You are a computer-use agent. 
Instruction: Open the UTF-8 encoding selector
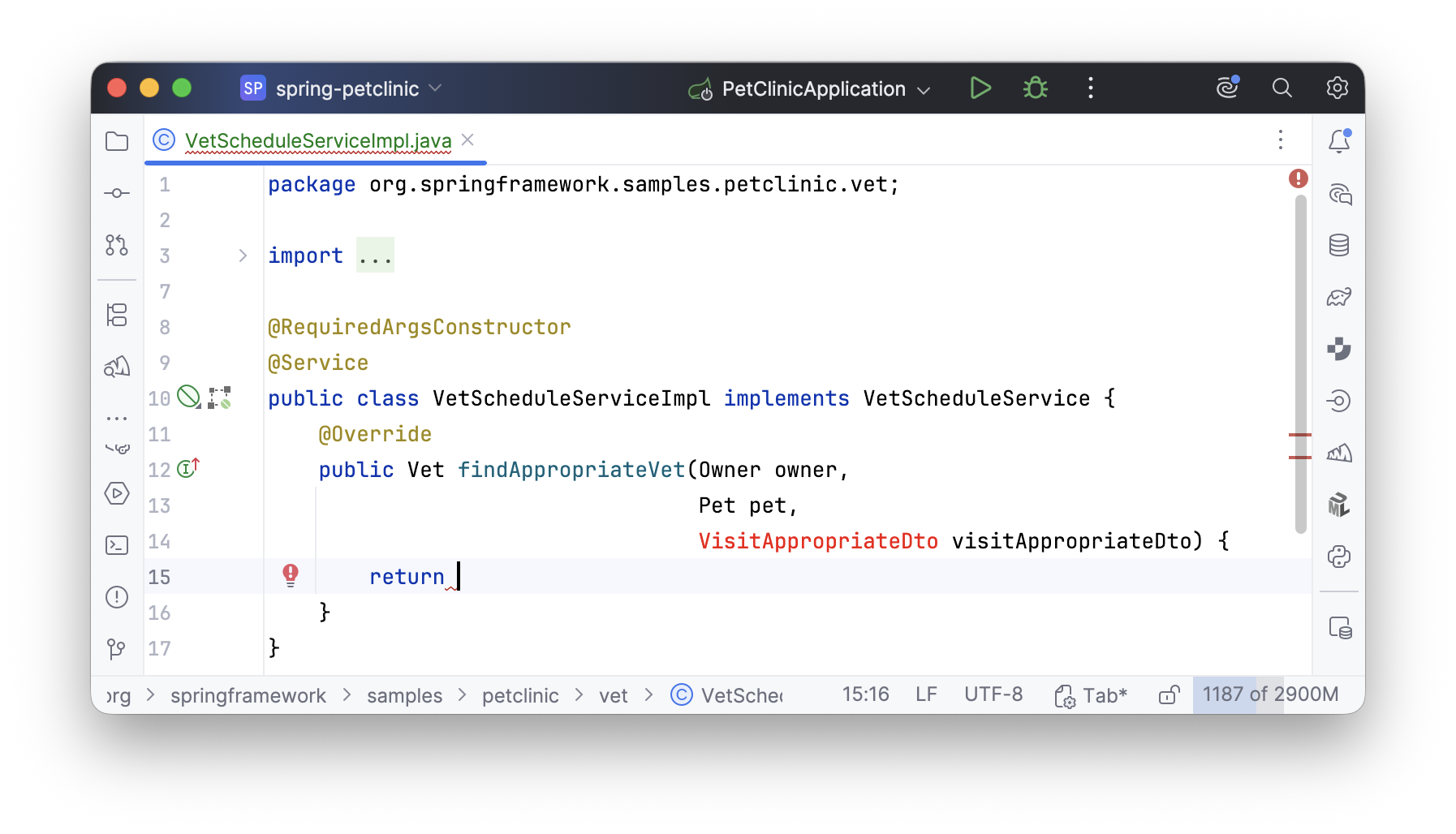(993, 694)
